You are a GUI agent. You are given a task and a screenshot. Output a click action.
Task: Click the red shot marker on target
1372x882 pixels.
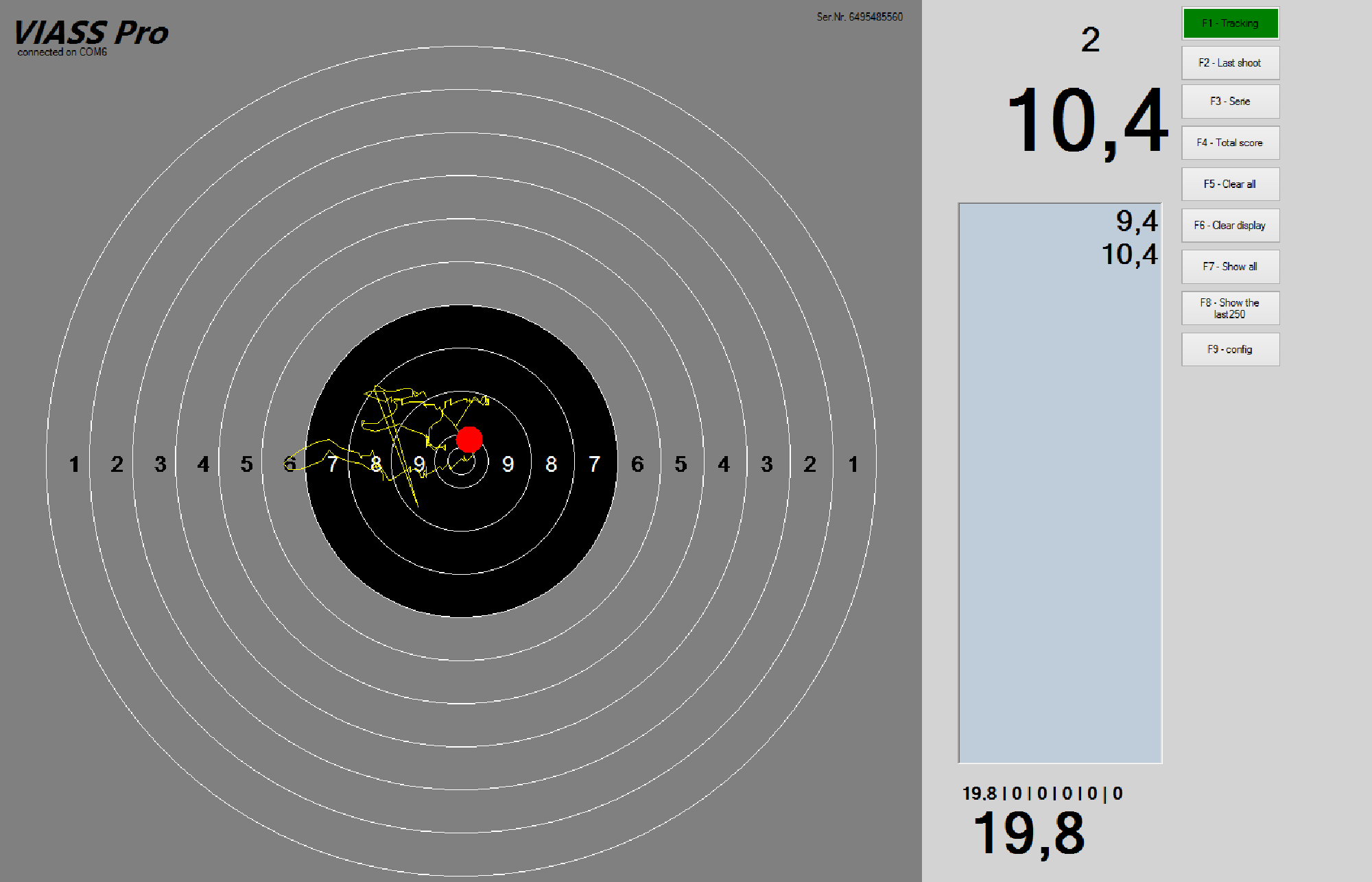(x=469, y=439)
